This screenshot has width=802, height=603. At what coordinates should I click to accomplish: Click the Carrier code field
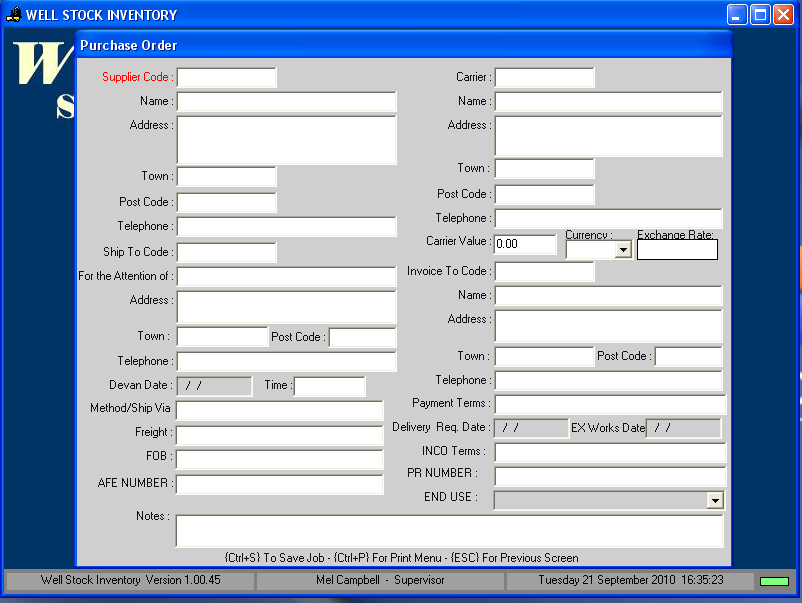tap(545, 78)
